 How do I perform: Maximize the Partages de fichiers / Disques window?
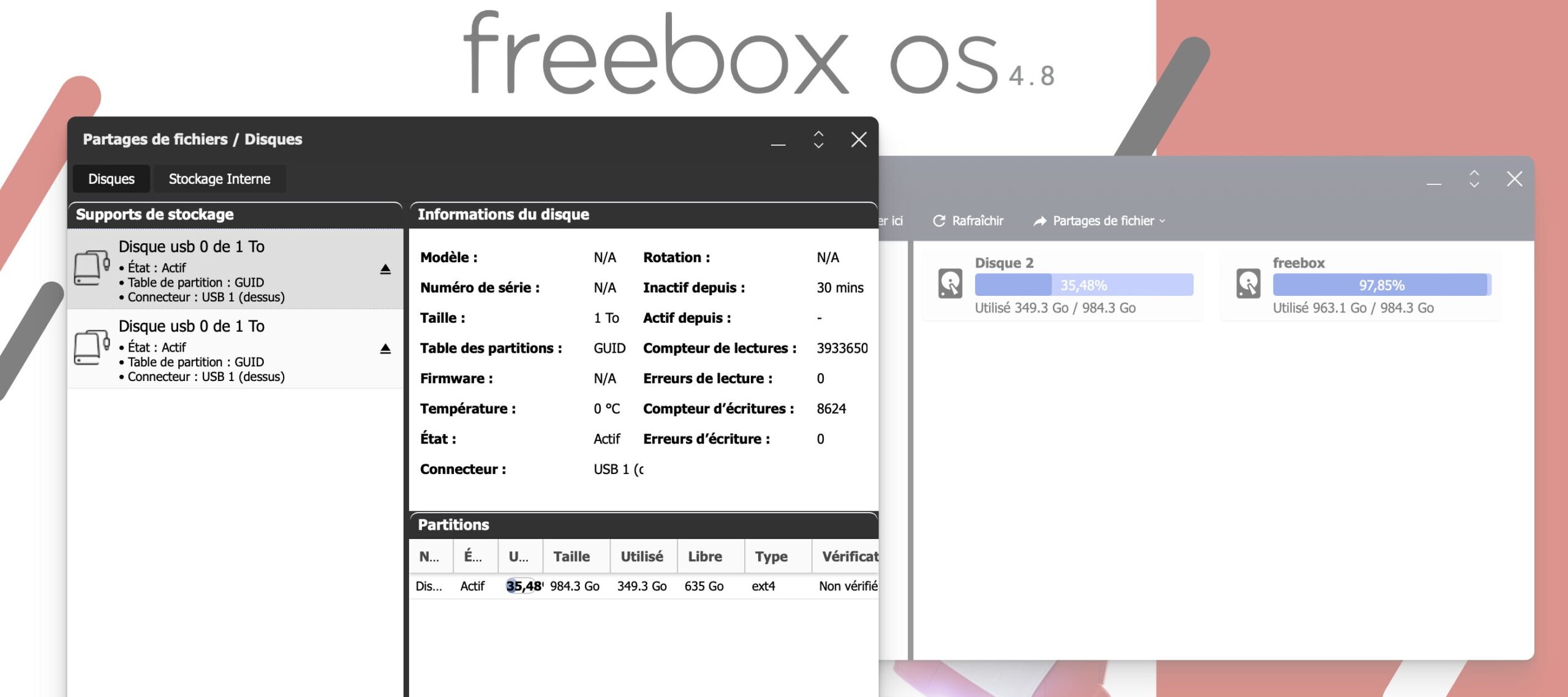coord(818,140)
